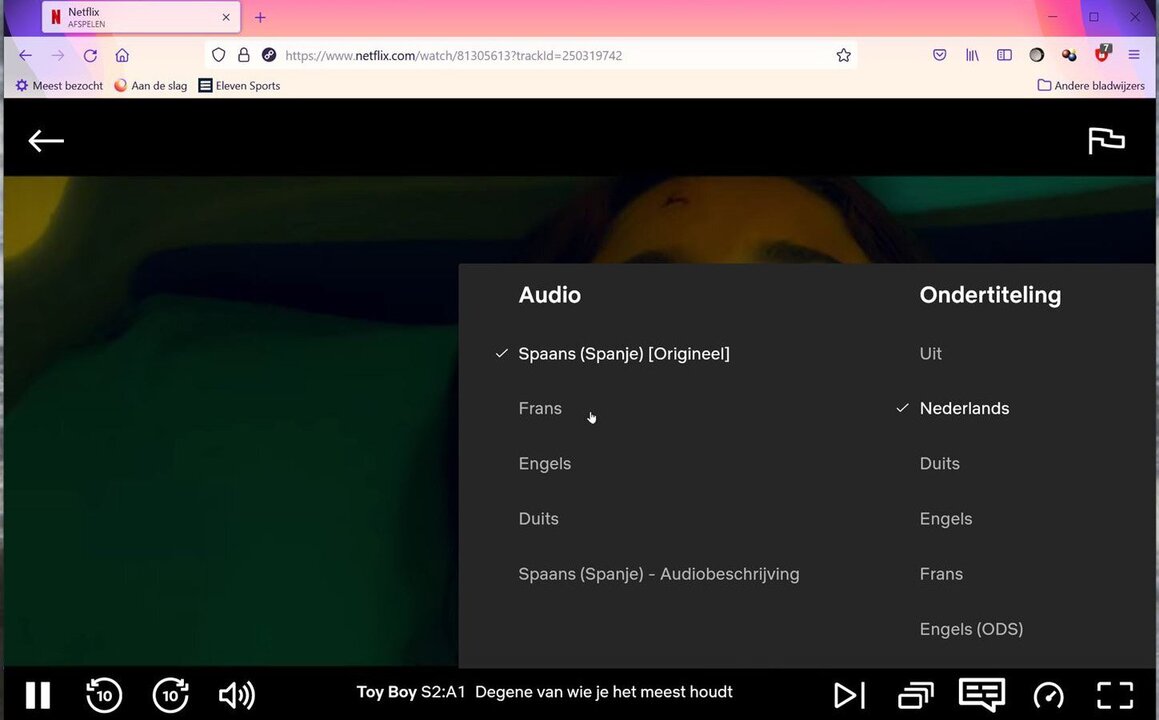The width and height of the screenshot is (1159, 720).
Task: Open the Eleven Sports bookmark
Action: tap(239, 86)
